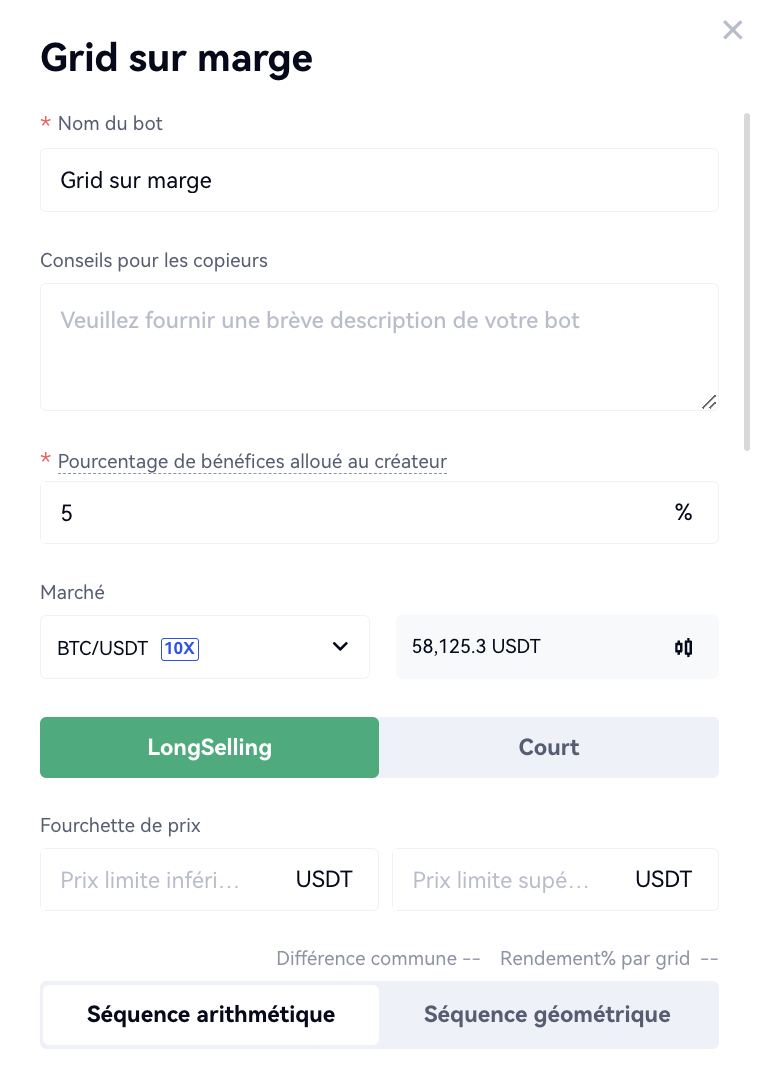Viewport: 760px width, 1074px height.
Task: Click the Conseils pour les copieurs textarea
Action: pos(379,346)
